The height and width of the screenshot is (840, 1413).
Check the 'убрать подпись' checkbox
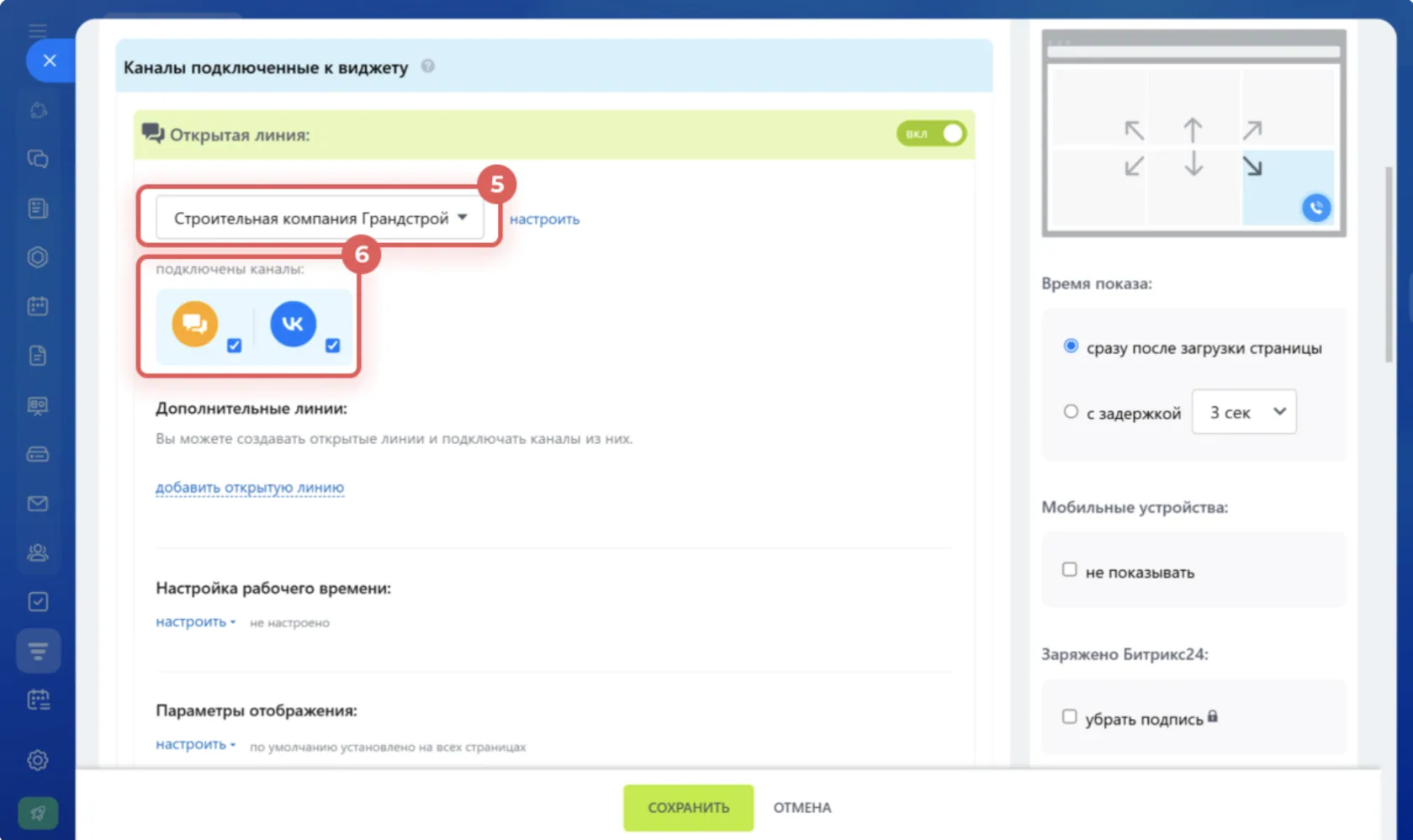coord(1069,716)
